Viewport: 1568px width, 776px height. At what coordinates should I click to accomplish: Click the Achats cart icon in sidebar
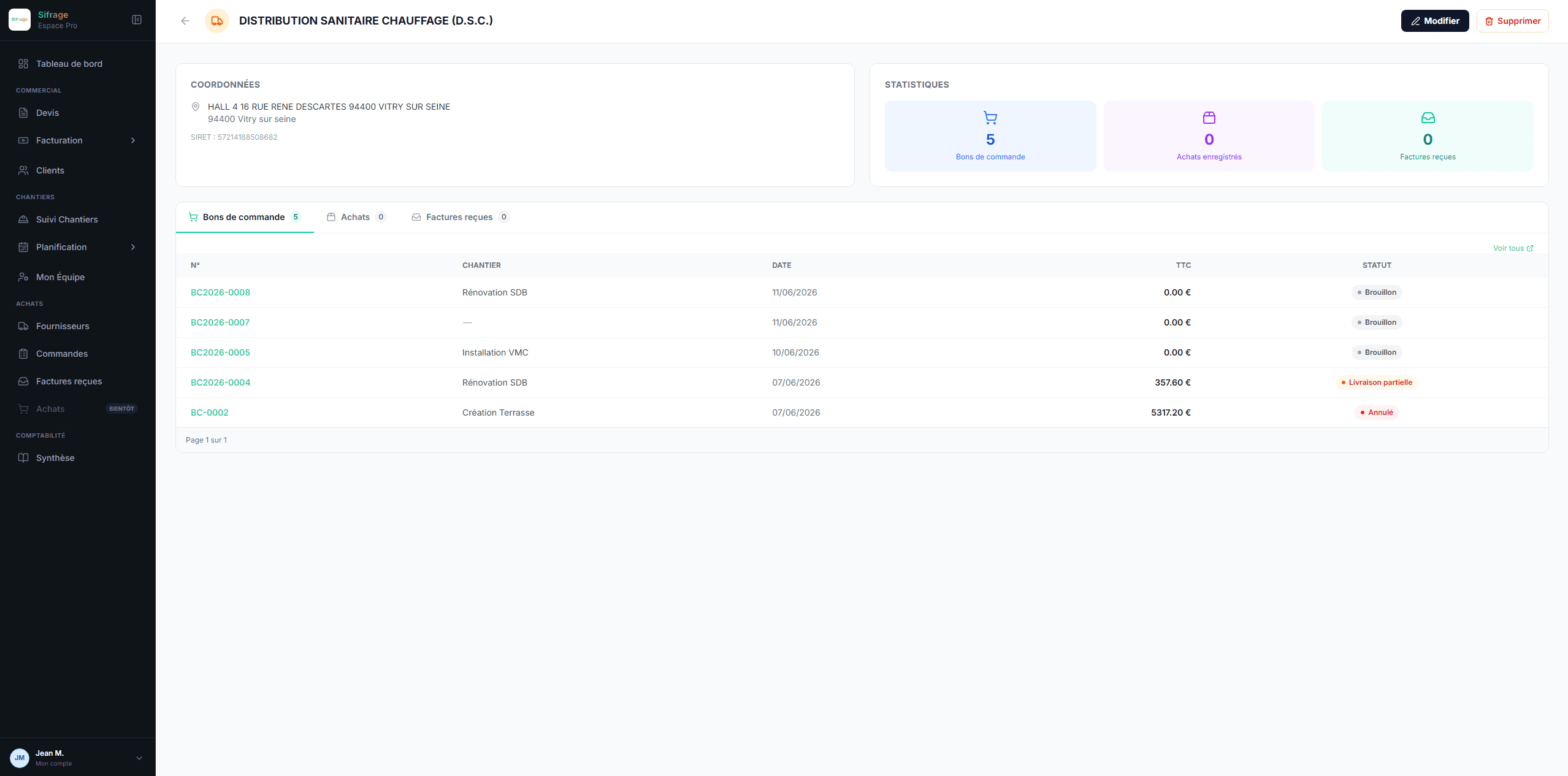click(23, 409)
